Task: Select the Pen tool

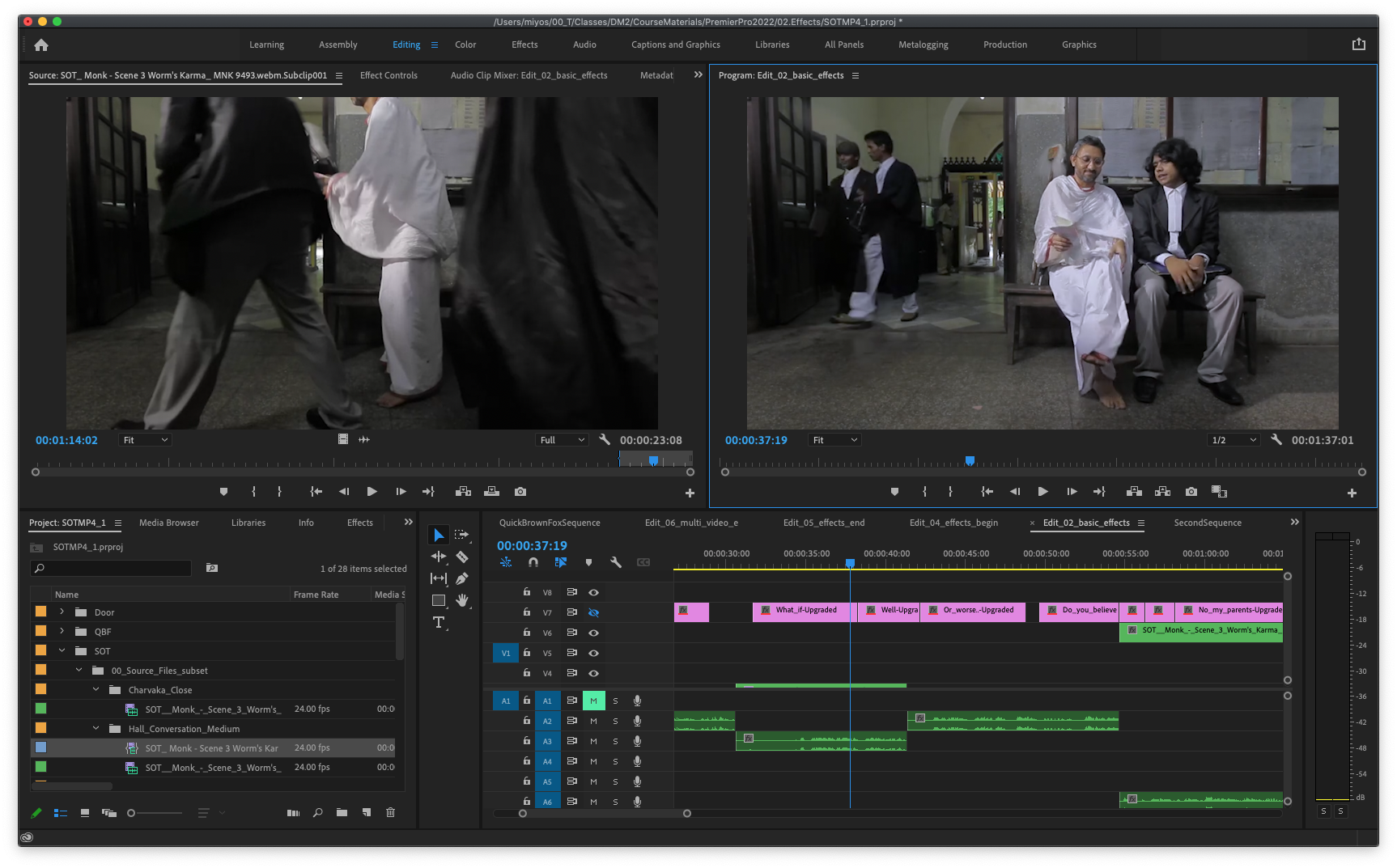Action: [x=462, y=578]
